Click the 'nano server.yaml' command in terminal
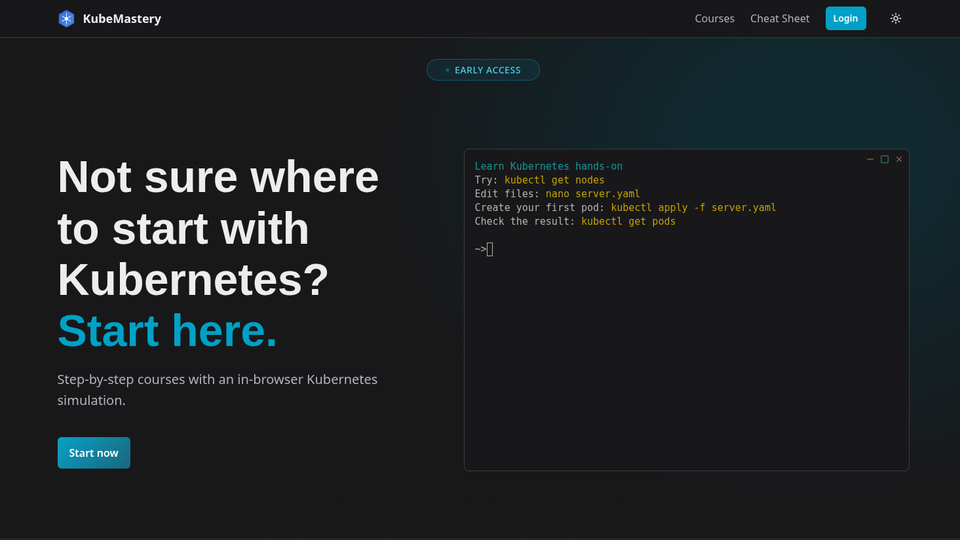 (x=592, y=194)
